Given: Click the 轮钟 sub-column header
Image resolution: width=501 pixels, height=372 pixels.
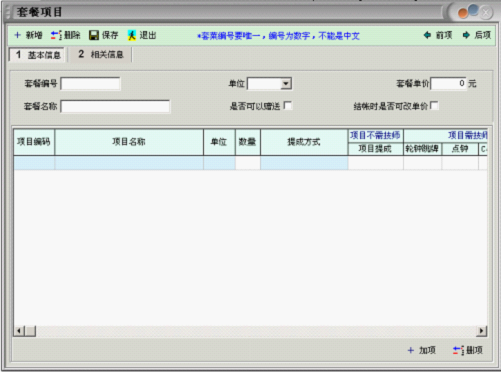Looking at the screenshot, I should tap(422, 149).
